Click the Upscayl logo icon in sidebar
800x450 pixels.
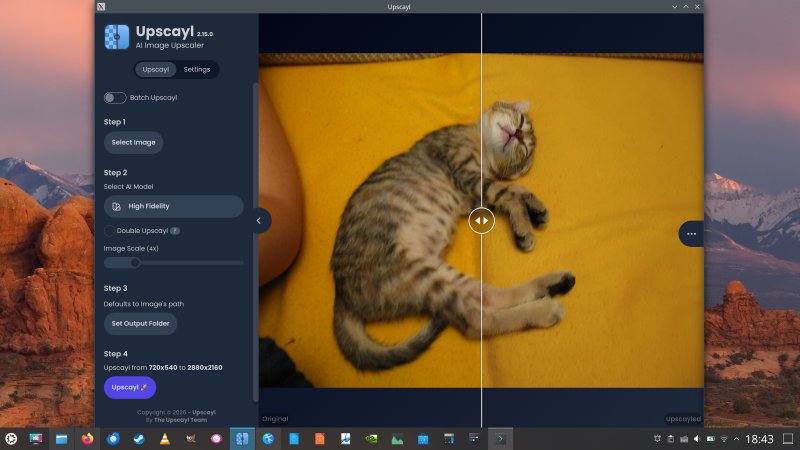(x=117, y=37)
